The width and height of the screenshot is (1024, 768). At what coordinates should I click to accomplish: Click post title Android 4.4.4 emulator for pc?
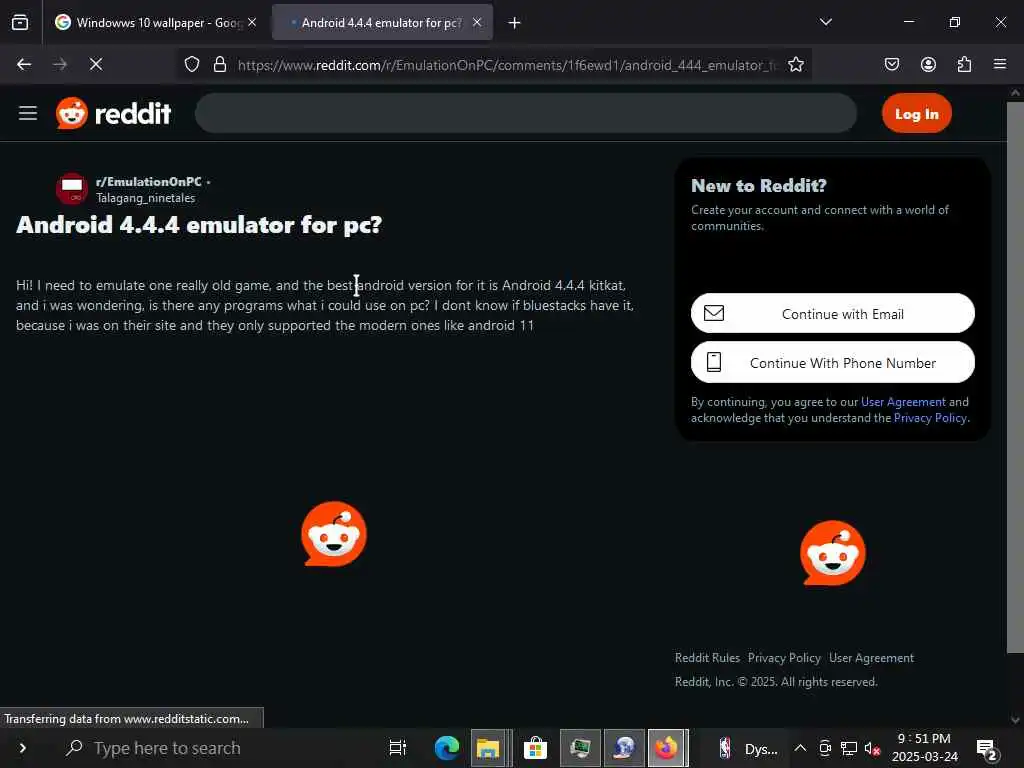[199, 225]
